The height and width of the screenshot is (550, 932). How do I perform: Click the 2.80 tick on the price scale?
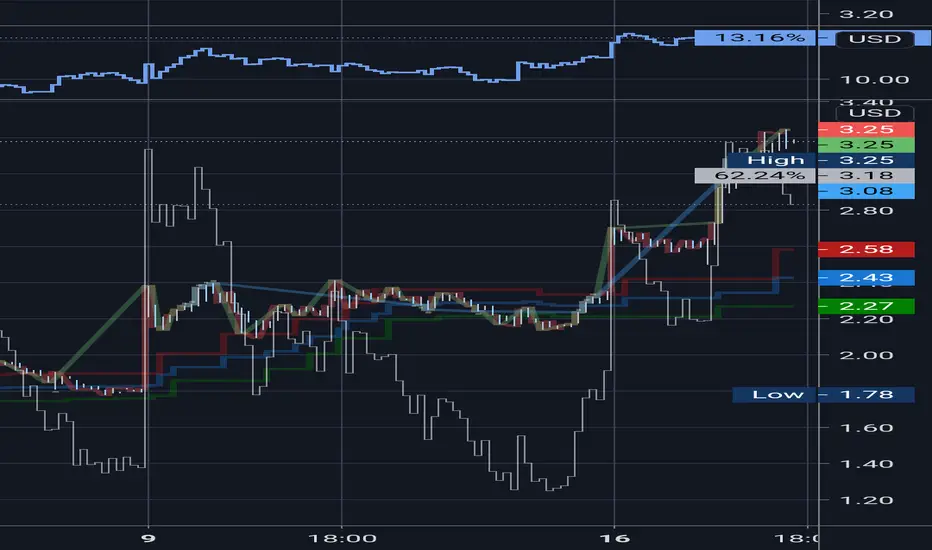tap(866, 211)
